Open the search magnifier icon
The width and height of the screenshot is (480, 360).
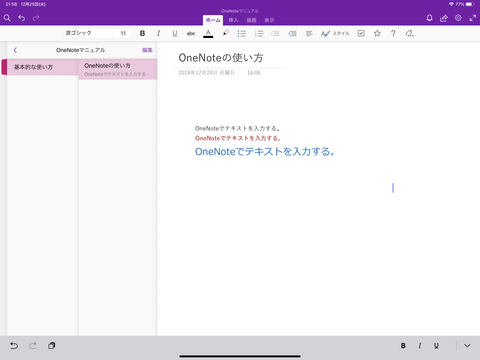(7, 18)
